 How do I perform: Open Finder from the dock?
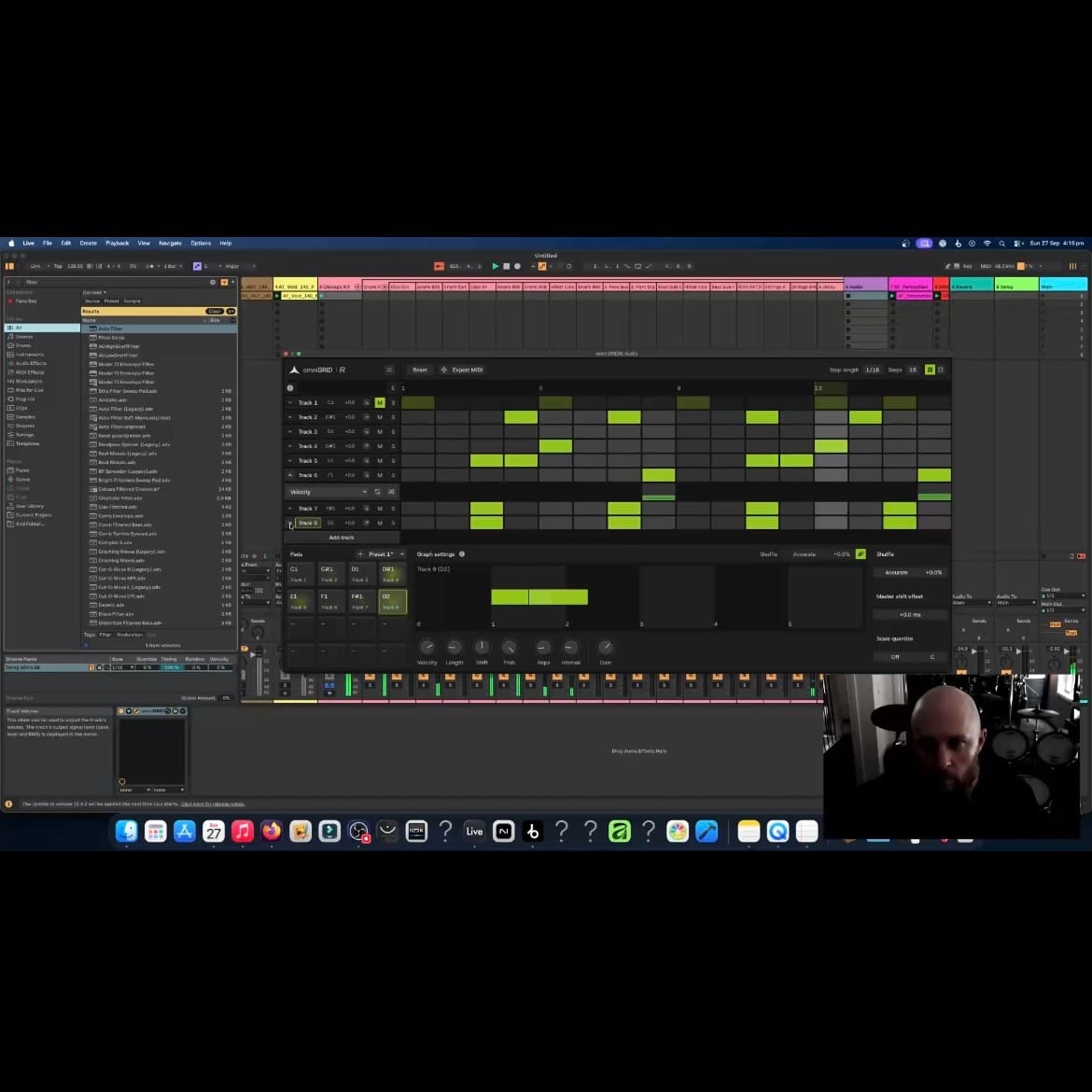point(126,831)
